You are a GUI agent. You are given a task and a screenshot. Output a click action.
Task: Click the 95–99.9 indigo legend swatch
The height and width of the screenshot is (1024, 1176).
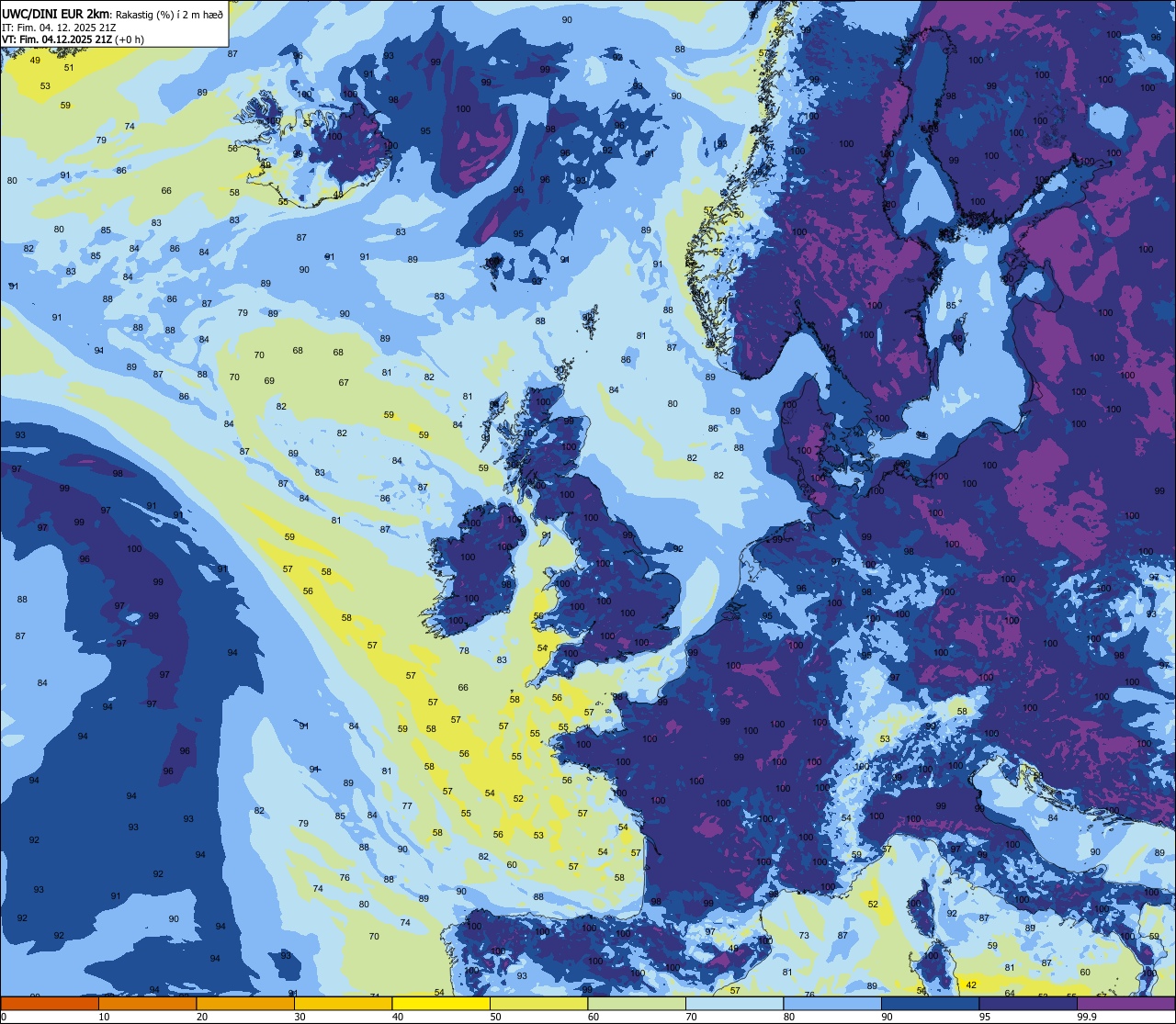(1028, 1003)
